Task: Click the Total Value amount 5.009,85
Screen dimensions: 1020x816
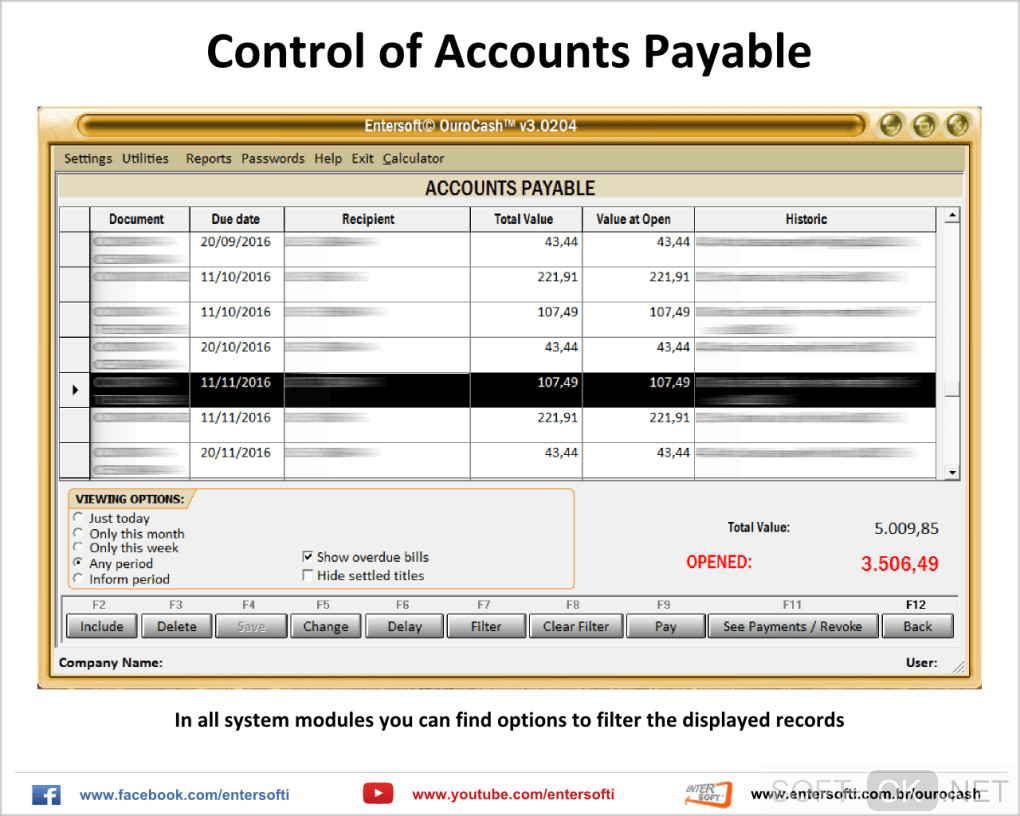Action: pyautogui.click(x=906, y=528)
